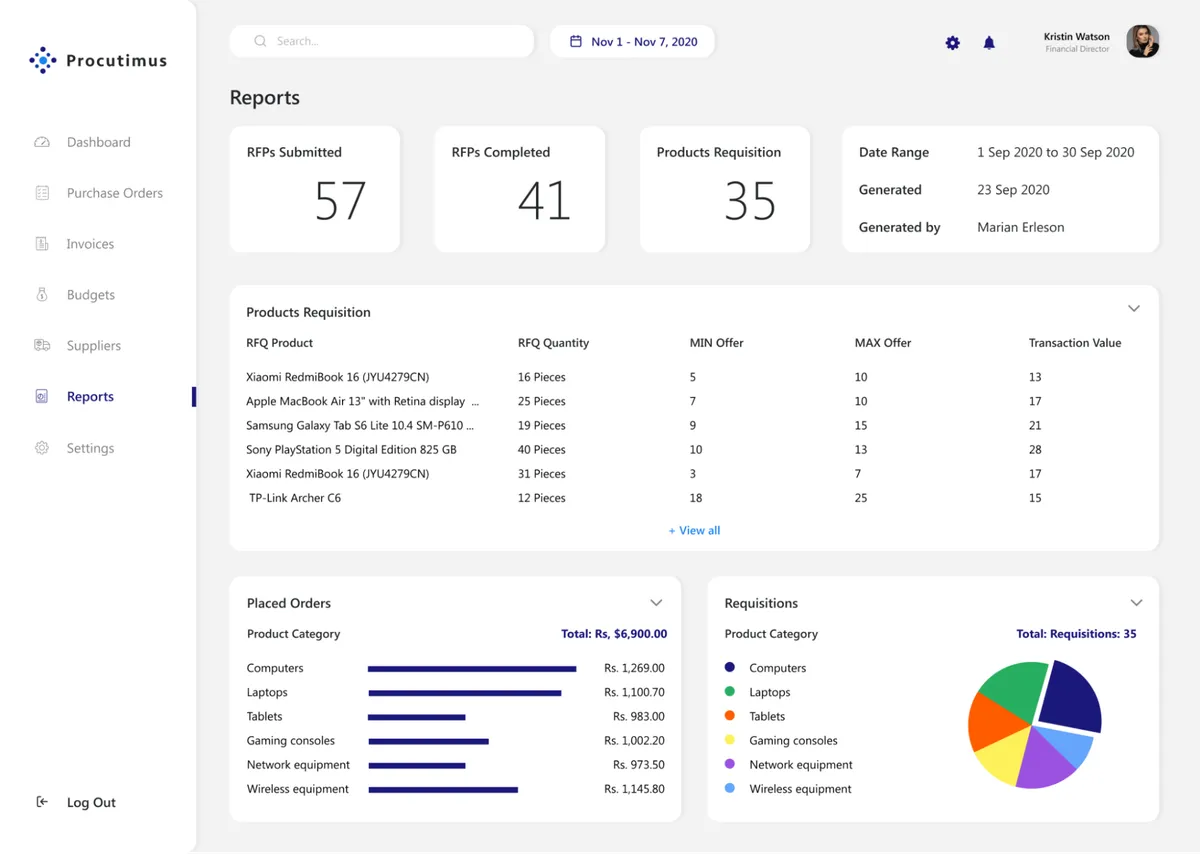Click Kristin Watson user name

coord(1076,36)
